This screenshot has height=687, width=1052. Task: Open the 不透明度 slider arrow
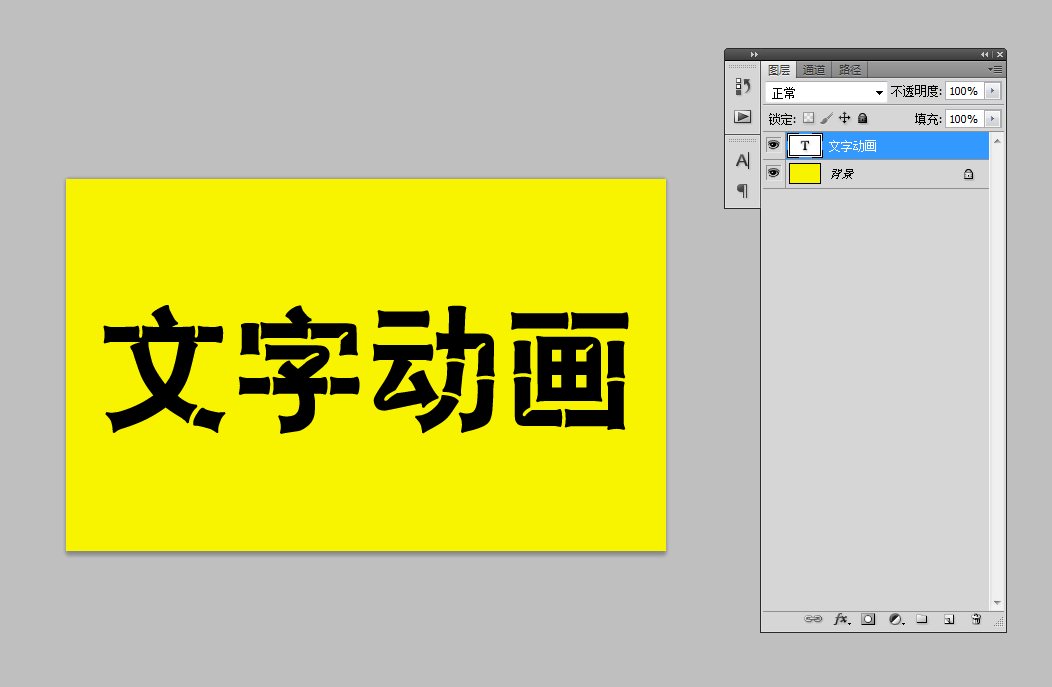[993, 91]
